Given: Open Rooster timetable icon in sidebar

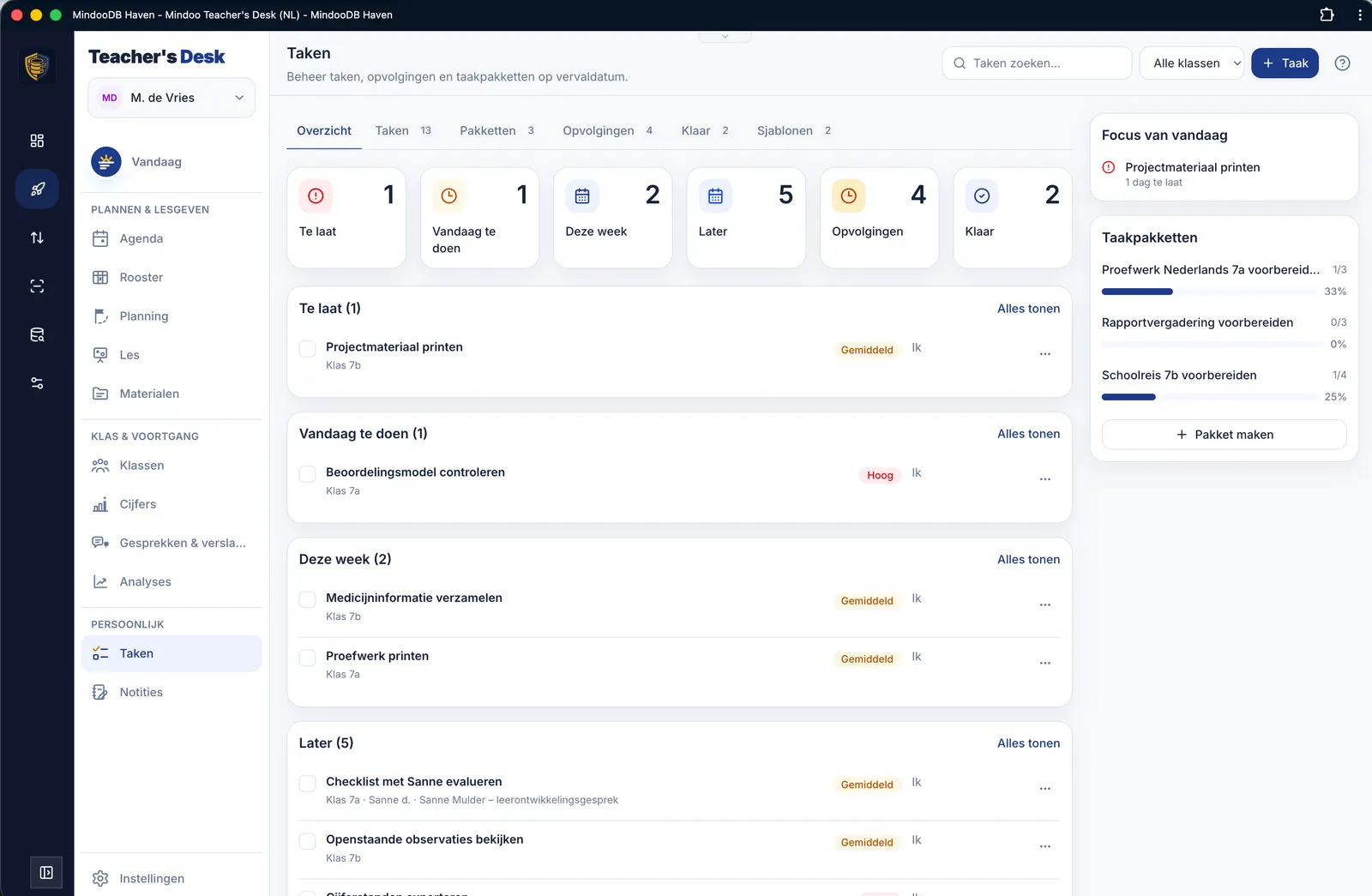Looking at the screenshot, I should [x=100, y=277].
